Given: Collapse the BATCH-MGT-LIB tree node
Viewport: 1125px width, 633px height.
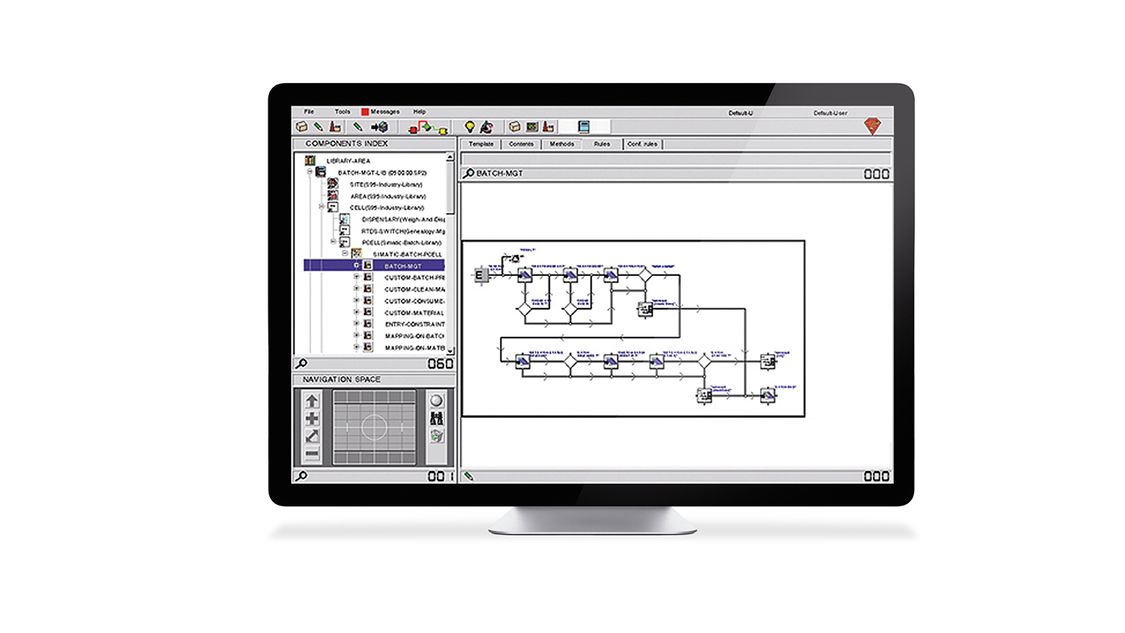Looking at the screenshot, I should tap(310, 172).
